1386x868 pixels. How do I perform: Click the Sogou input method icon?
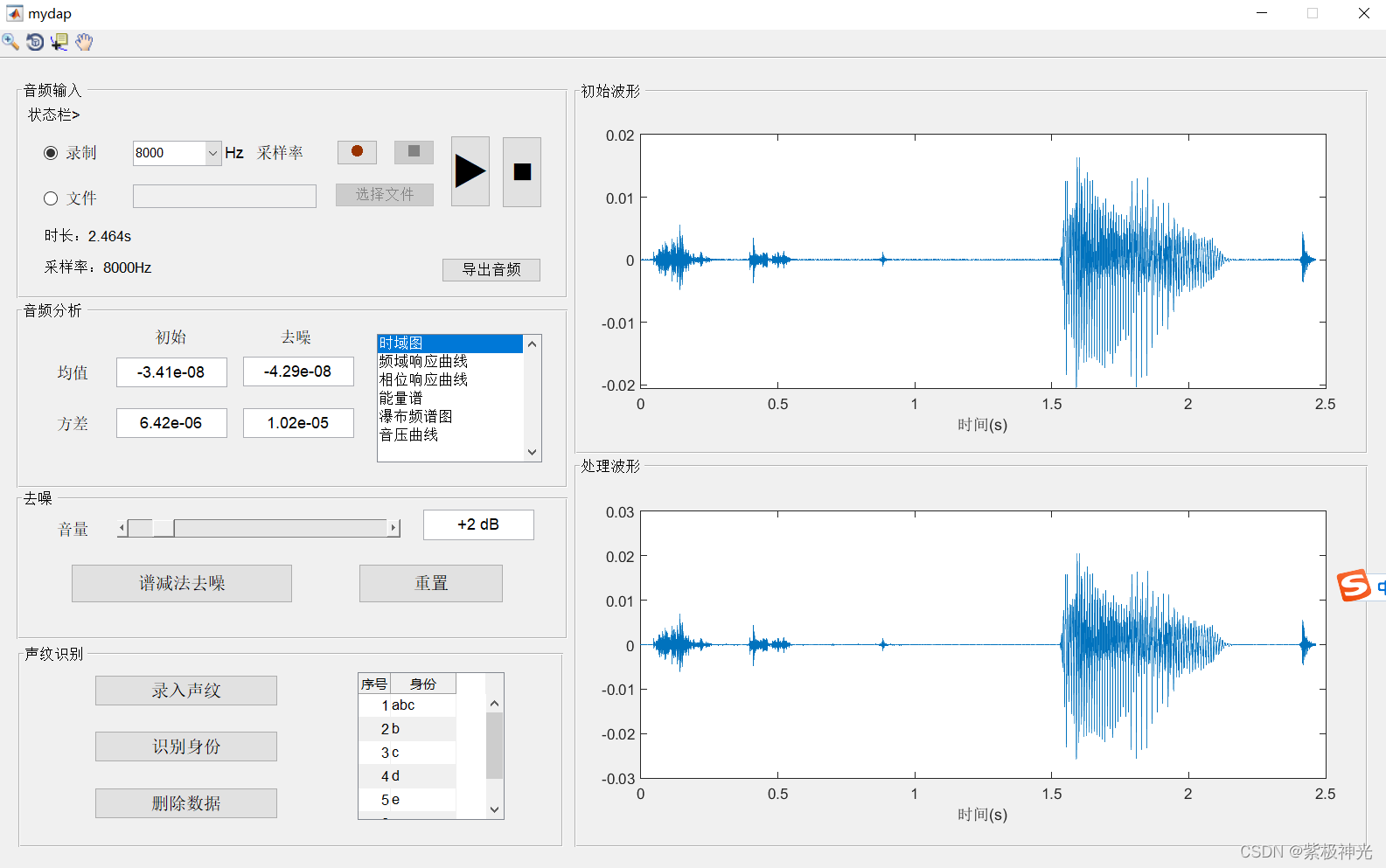pos(1354,585)
